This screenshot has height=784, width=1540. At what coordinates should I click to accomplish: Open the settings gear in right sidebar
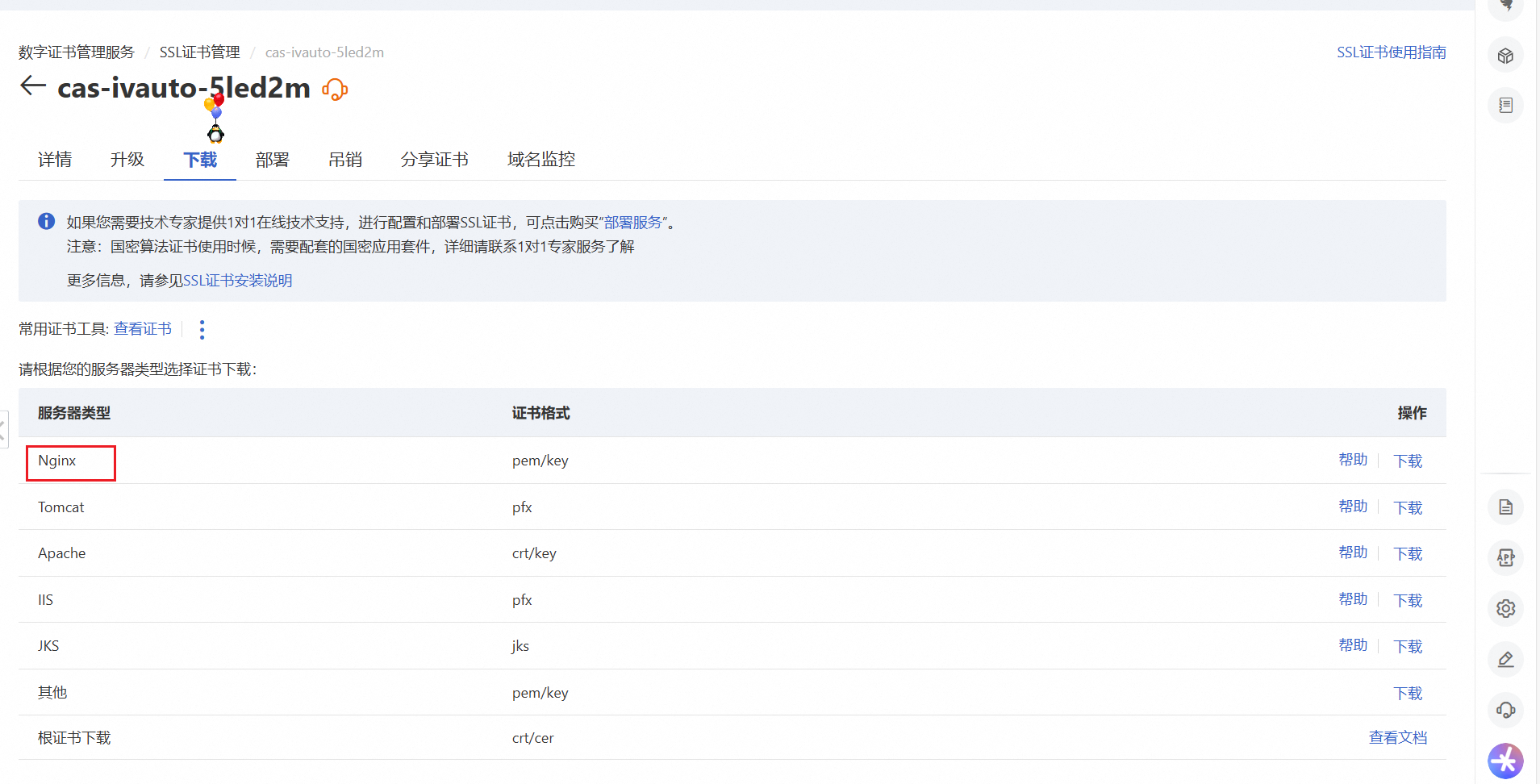pos(1505,608)
